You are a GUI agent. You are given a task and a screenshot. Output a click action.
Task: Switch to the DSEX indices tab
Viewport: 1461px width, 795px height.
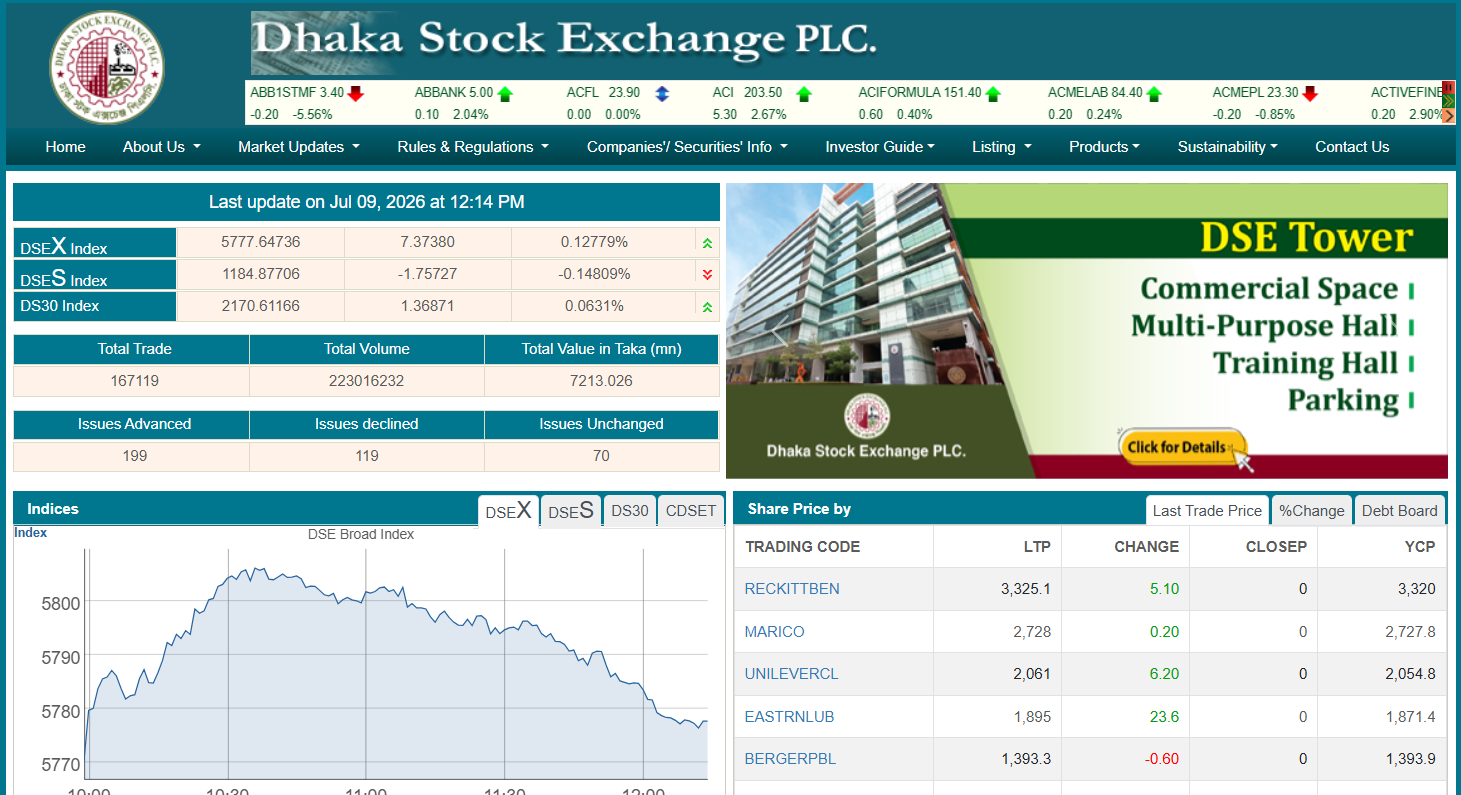tap(508, 510)
